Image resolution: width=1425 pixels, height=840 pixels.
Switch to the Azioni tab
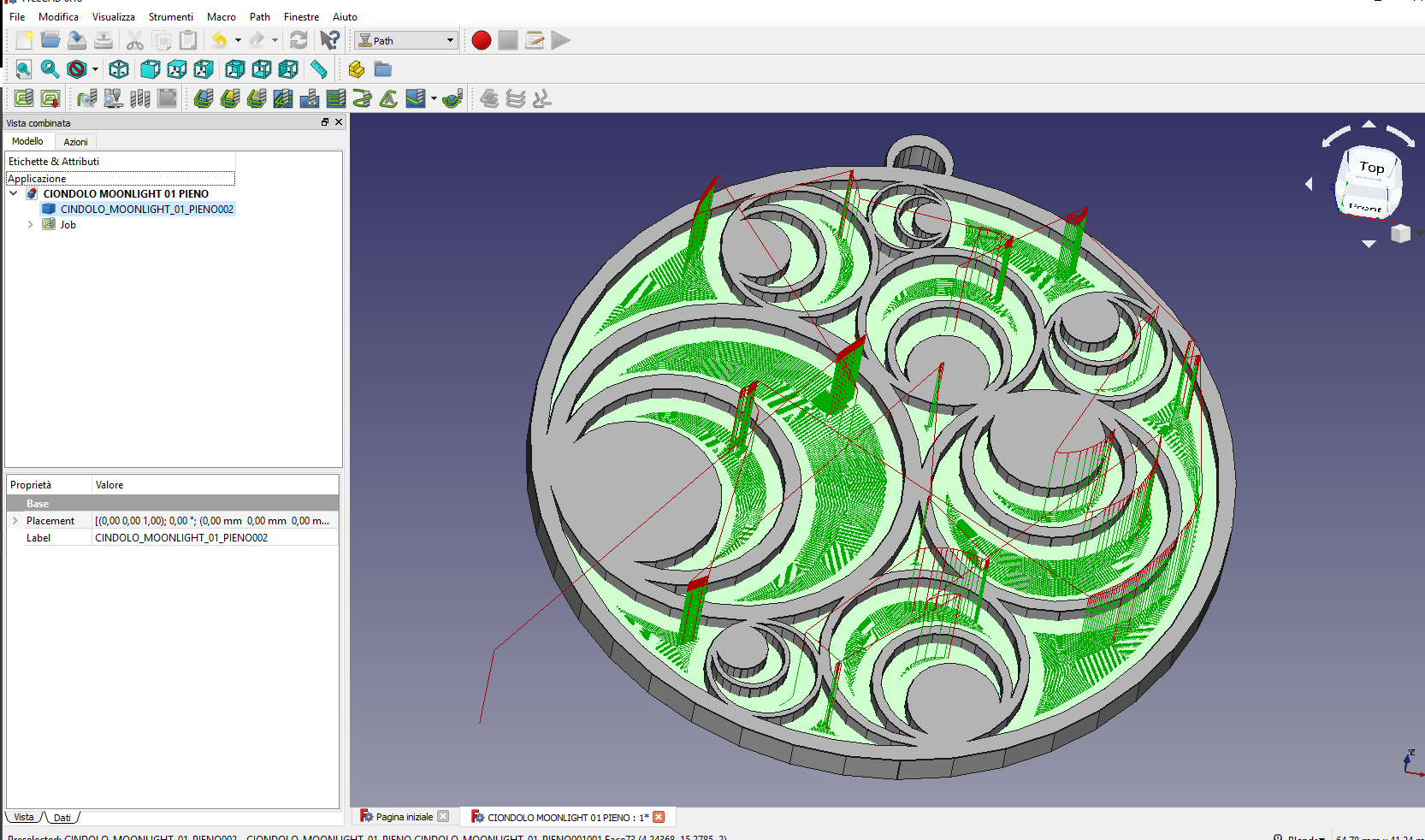(x=75, y=141)
